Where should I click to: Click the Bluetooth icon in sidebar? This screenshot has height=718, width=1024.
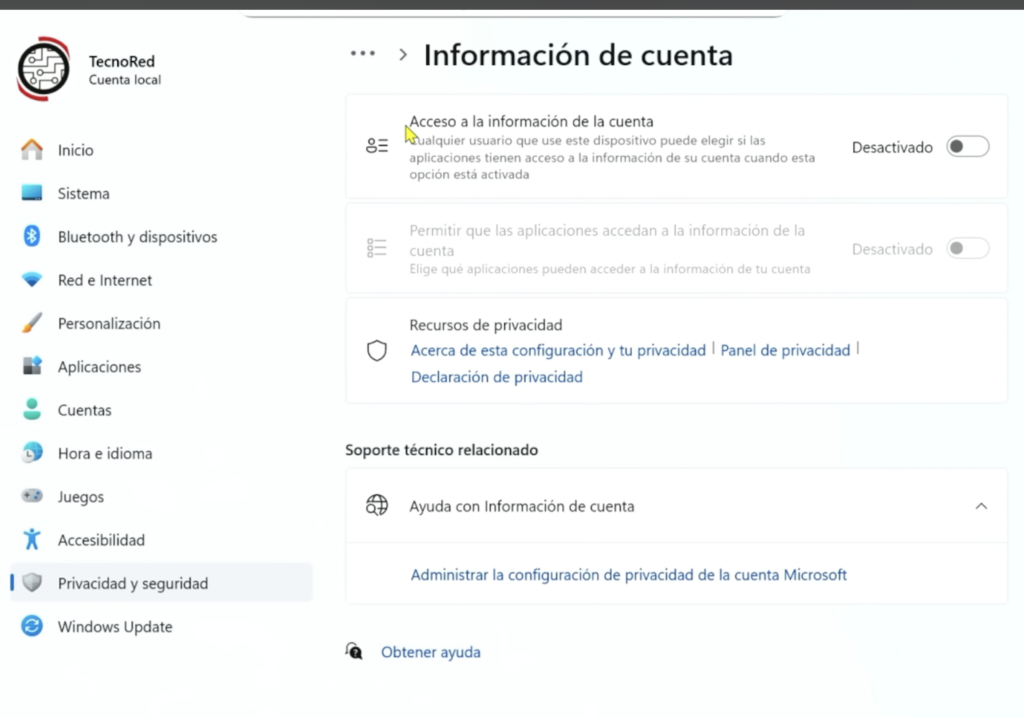[x=31, y=236]
